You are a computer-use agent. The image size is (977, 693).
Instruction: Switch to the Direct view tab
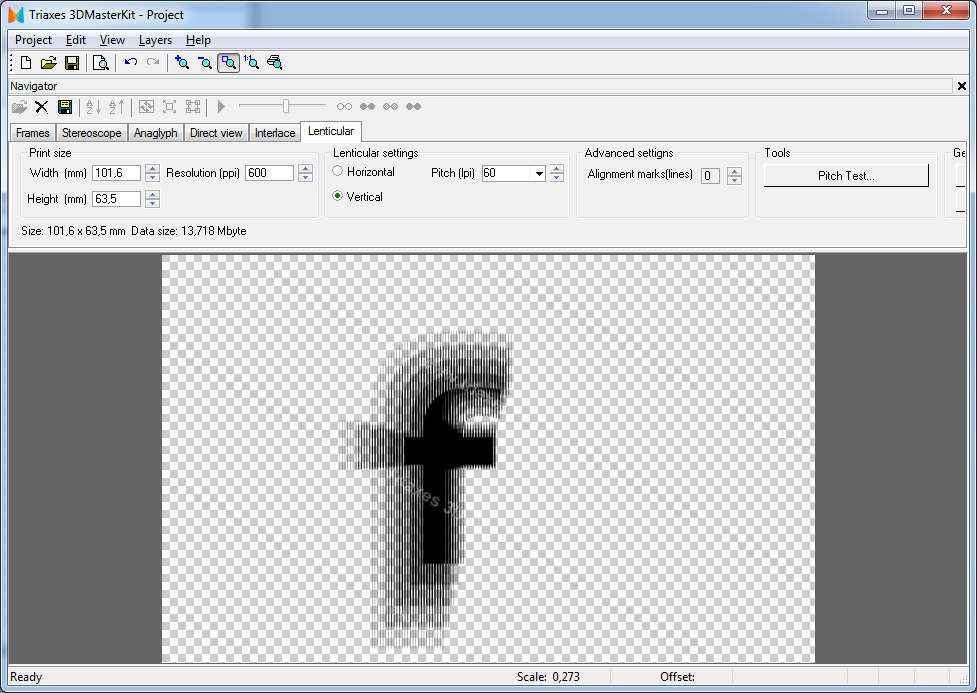216,133
